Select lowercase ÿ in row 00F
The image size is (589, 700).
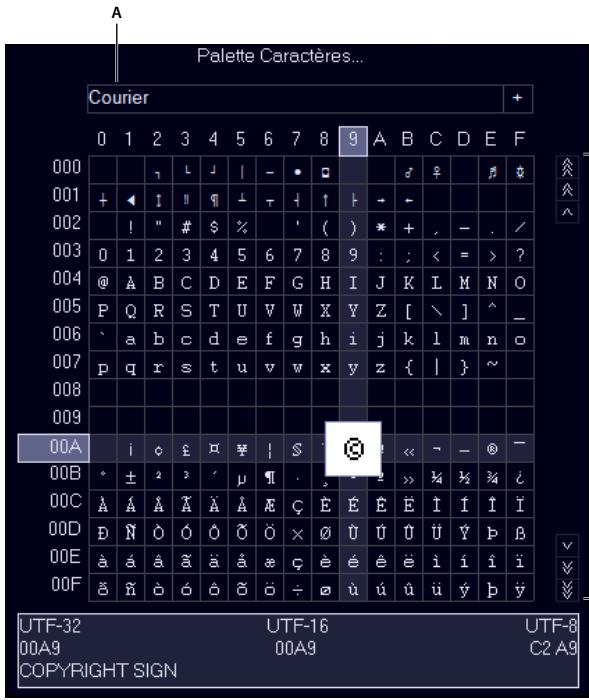click(520, 589)
